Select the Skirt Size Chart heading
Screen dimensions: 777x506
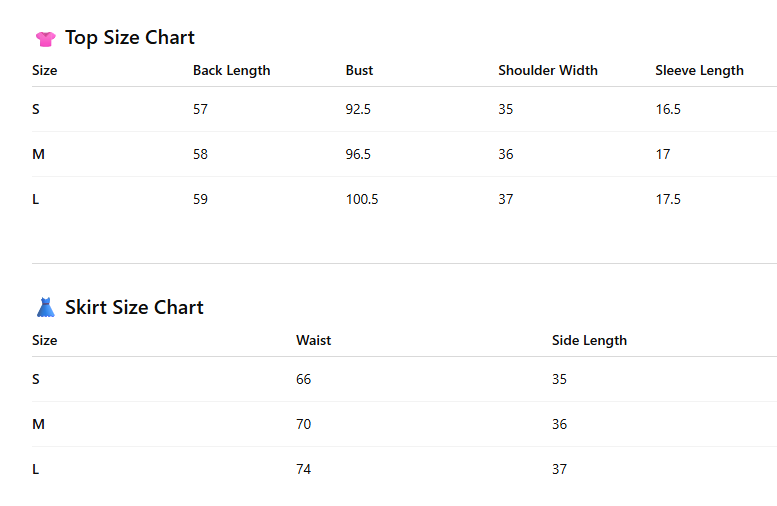[134, 307]
